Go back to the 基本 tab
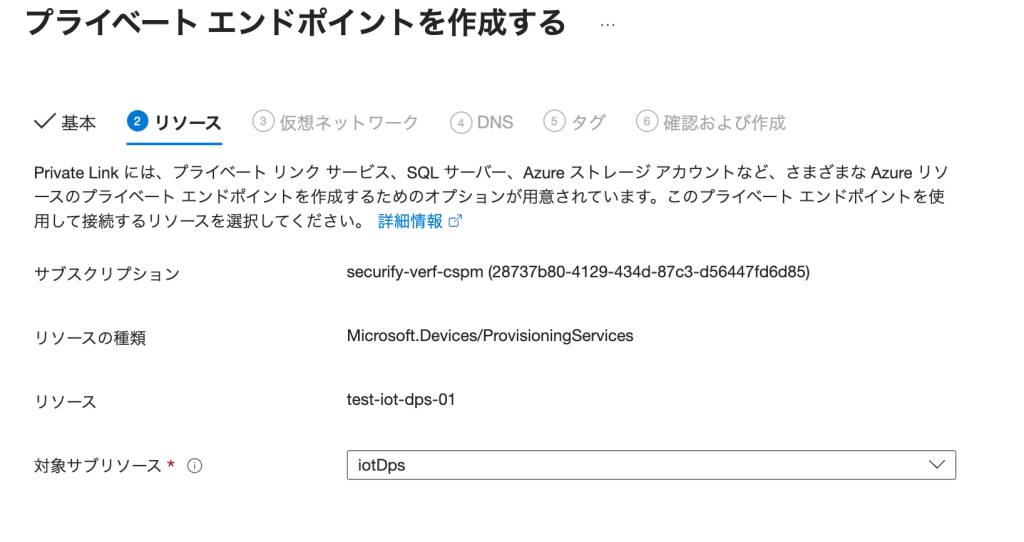1024x542 pixels. pos(79,123)
